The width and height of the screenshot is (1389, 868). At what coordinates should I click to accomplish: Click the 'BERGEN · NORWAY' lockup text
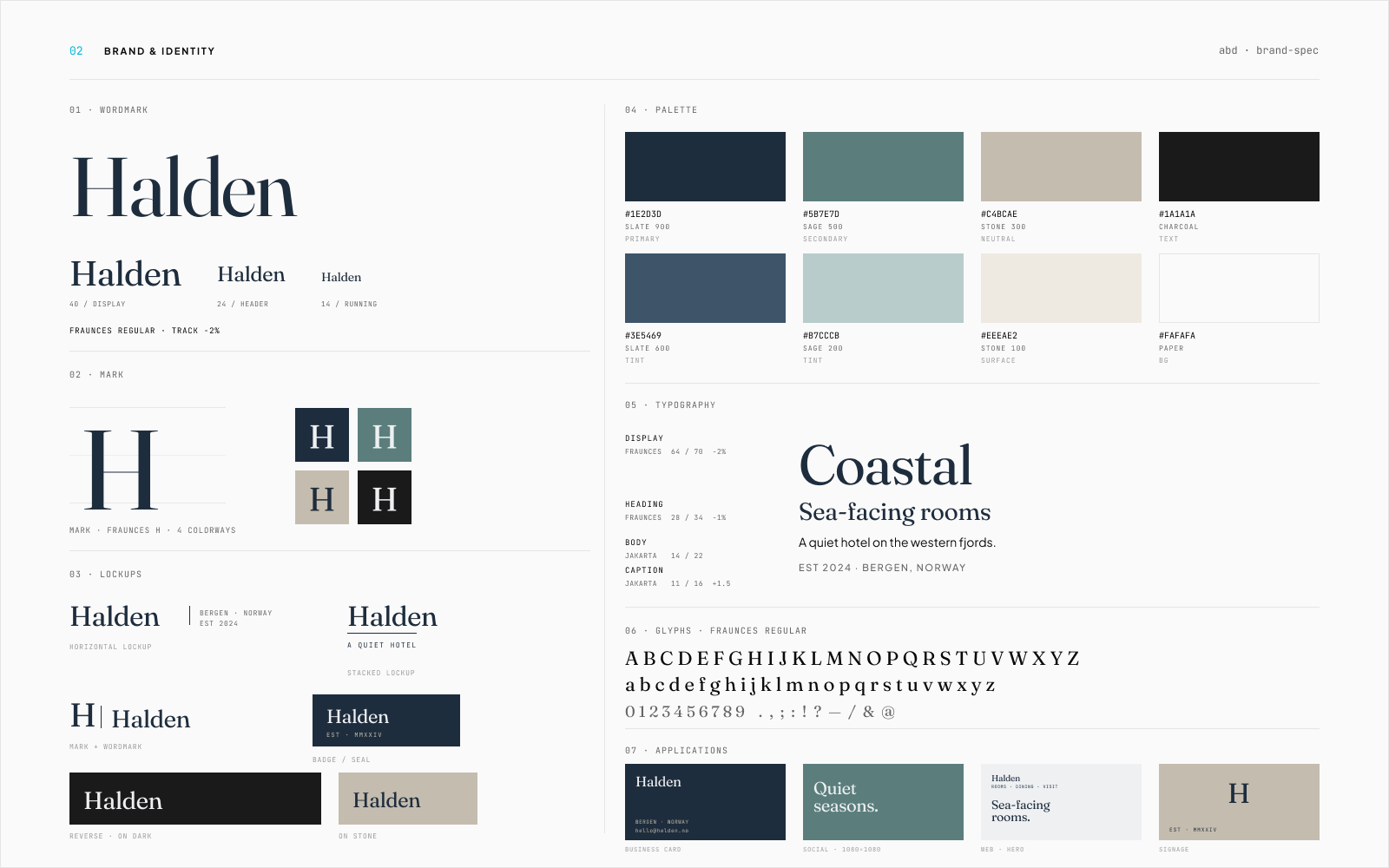tap(236, 613)
